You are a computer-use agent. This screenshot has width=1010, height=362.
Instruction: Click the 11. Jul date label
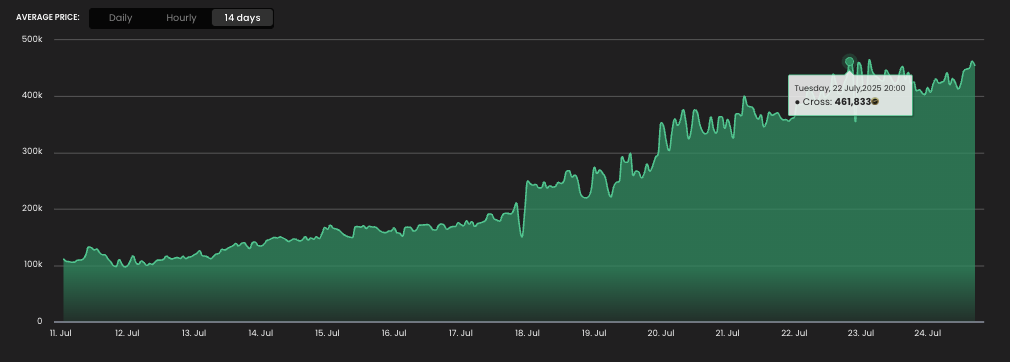coord(61,333)
